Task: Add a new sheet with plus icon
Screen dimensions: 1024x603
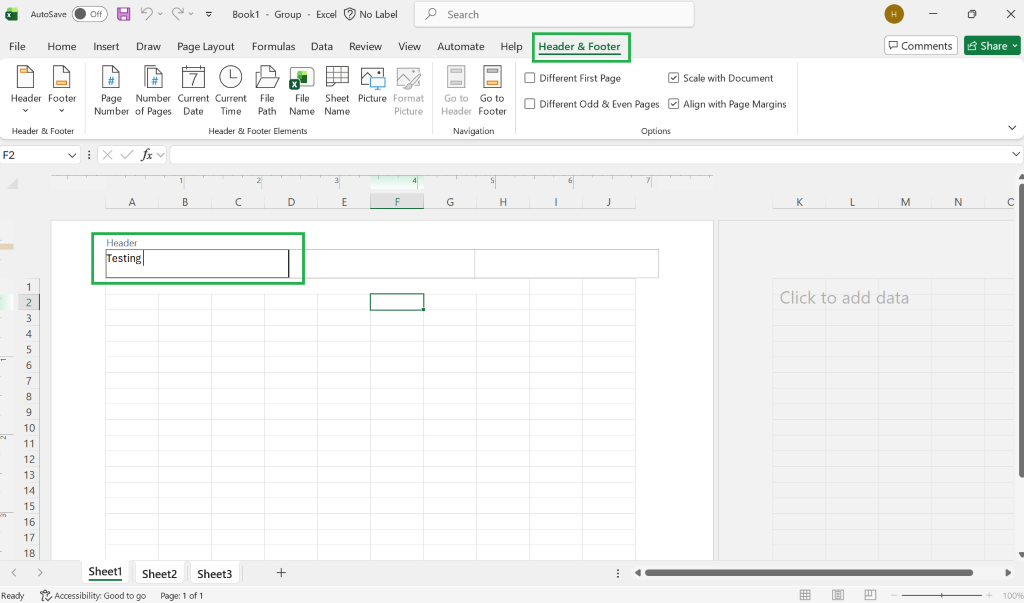Action: pyautogui.click(x=281, y=573)
